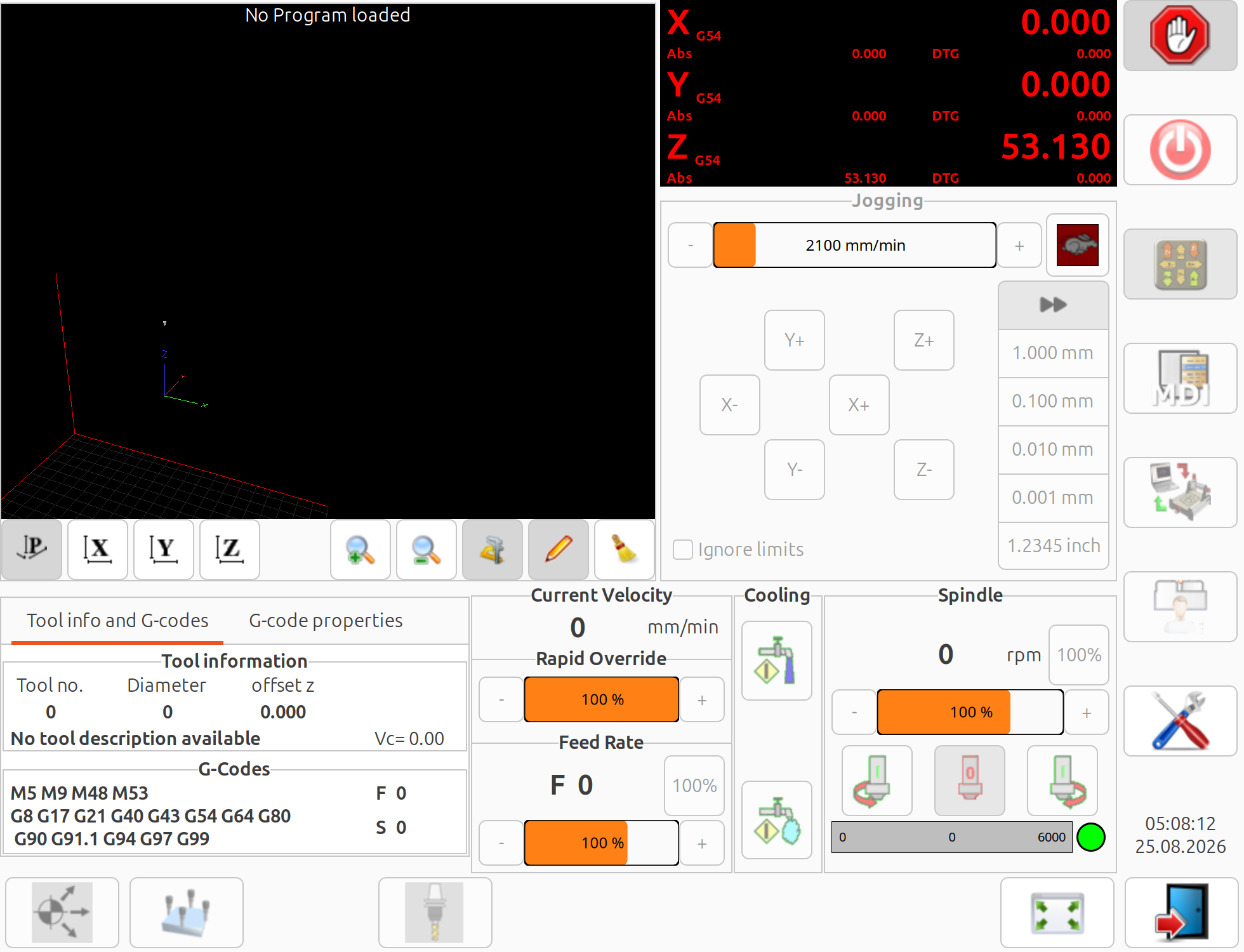
Task: Reset spindle override to 100%
Action: [x=1079, y=655]
